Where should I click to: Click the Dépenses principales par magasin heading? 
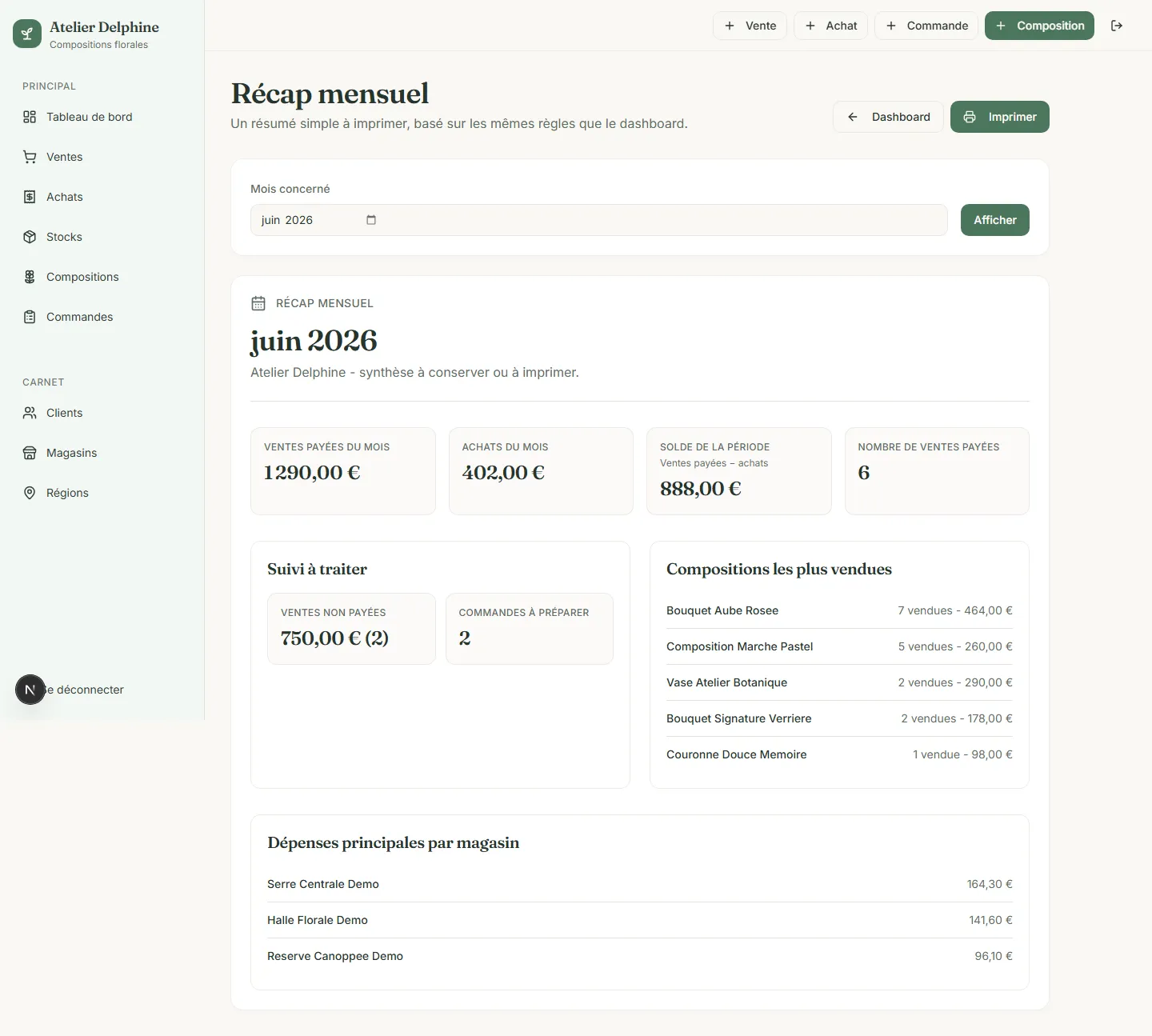[393, 842]
